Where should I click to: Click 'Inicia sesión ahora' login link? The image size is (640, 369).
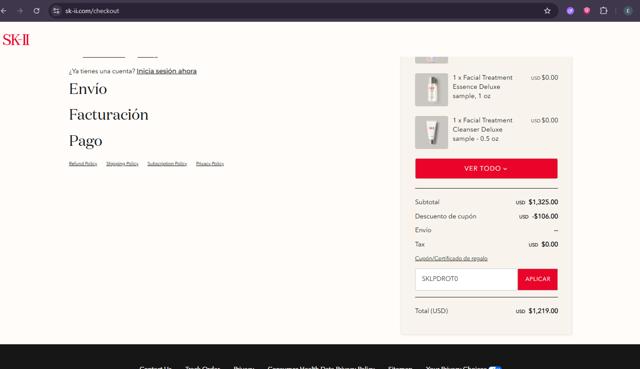167,71
